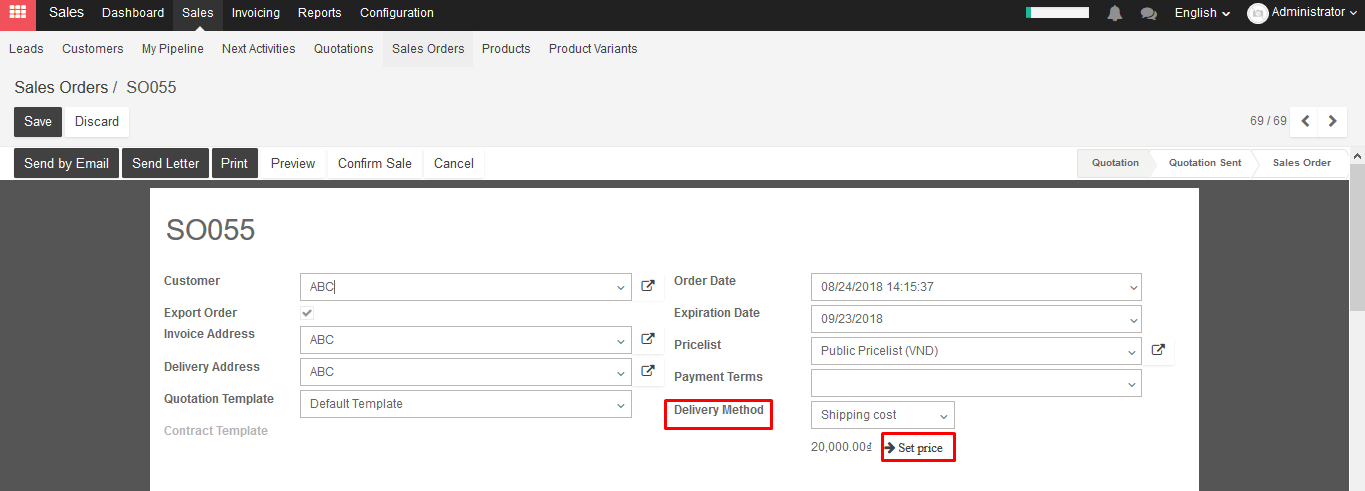Open Pricelist external link icon
Screen dimensions: 1365x491
(1158, 350)
